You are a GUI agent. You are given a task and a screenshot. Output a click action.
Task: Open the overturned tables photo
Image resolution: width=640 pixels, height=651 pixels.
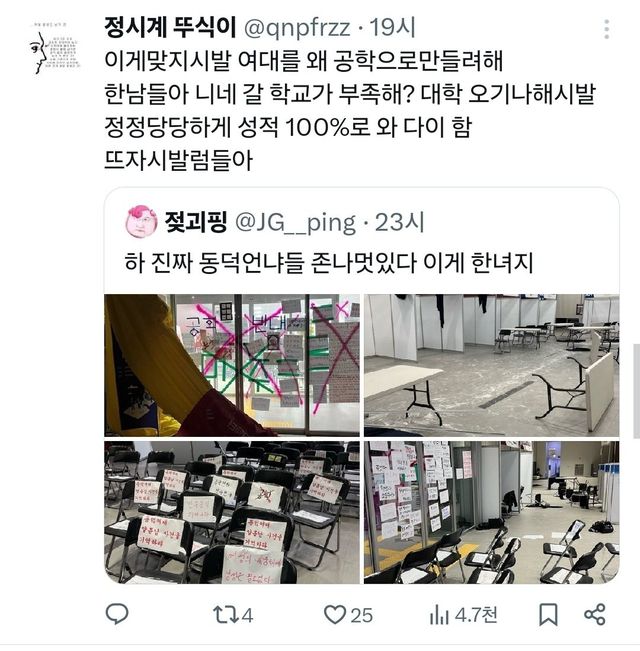tap(492, 365)
